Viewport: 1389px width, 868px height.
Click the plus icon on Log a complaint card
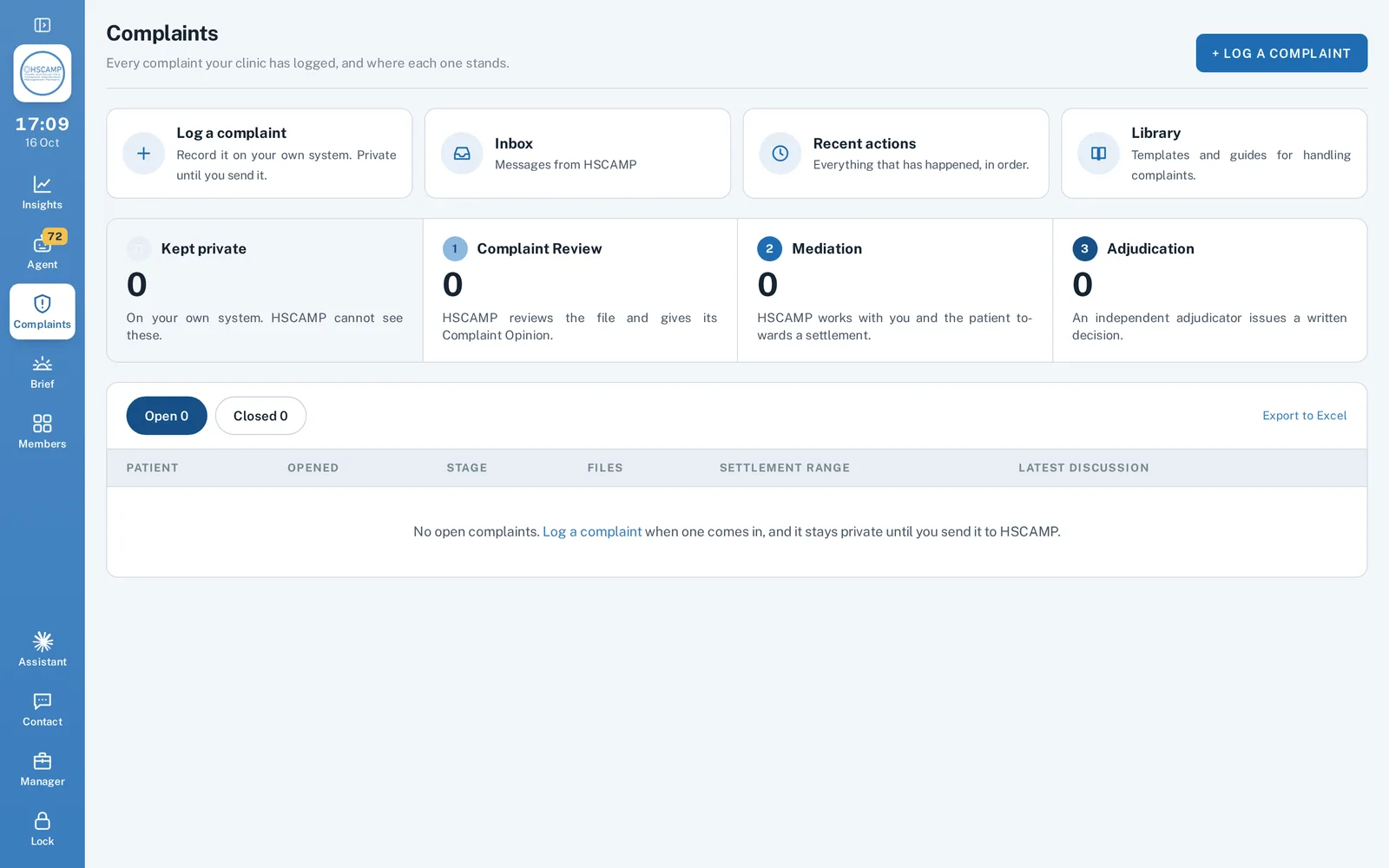coord(144,154)
